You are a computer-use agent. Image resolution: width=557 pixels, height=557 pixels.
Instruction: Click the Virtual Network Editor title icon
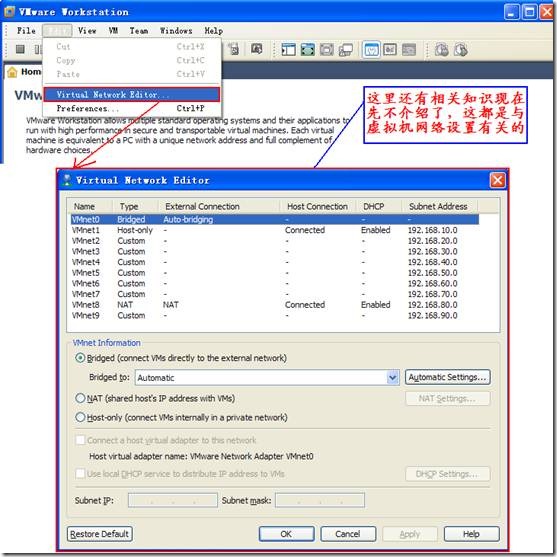[x=66, y=180]
